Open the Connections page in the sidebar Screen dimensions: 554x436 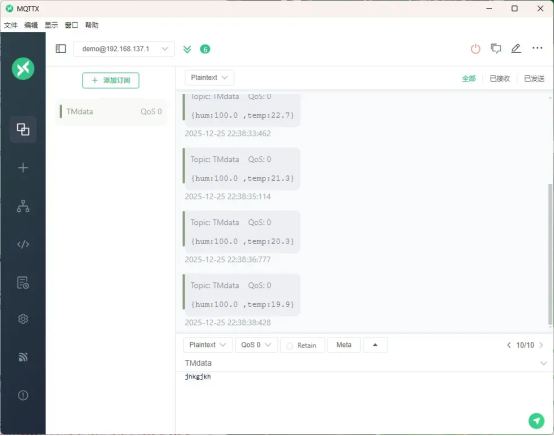coord(23,129)
